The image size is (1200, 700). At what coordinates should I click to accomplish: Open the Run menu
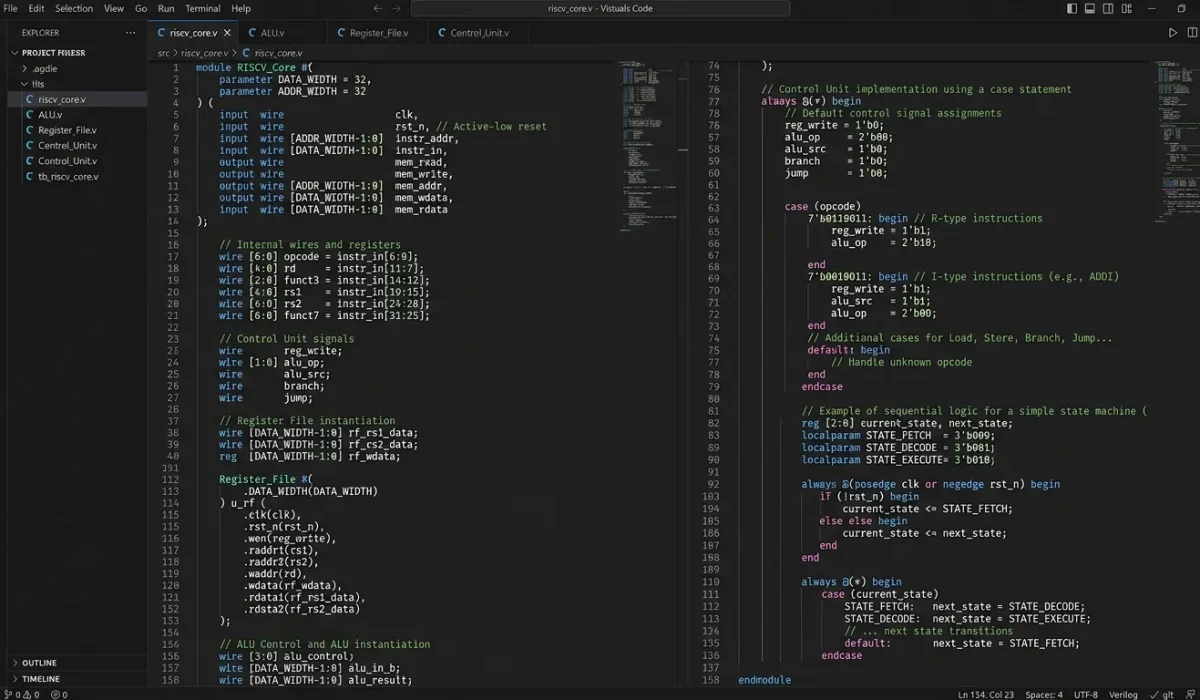[166, 8]
